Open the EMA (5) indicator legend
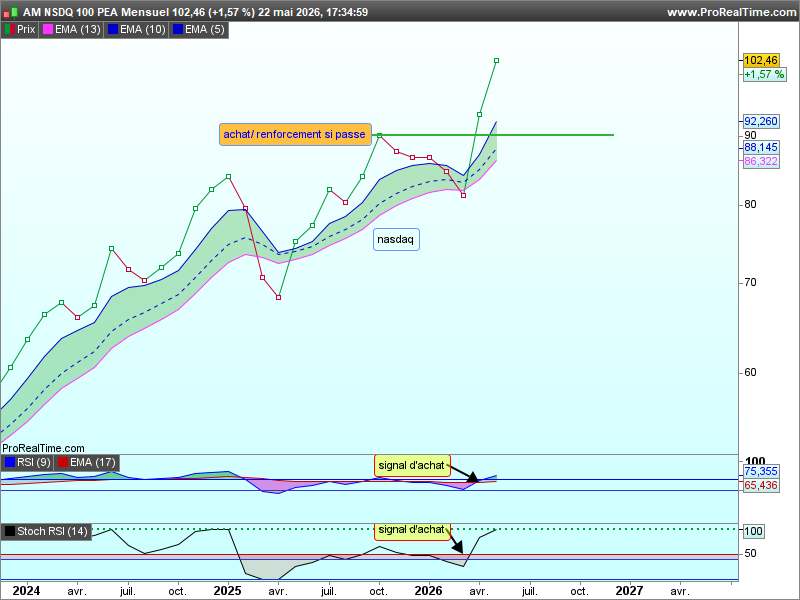This screenshot has height=600, width=800. click(x=198, y=30)
